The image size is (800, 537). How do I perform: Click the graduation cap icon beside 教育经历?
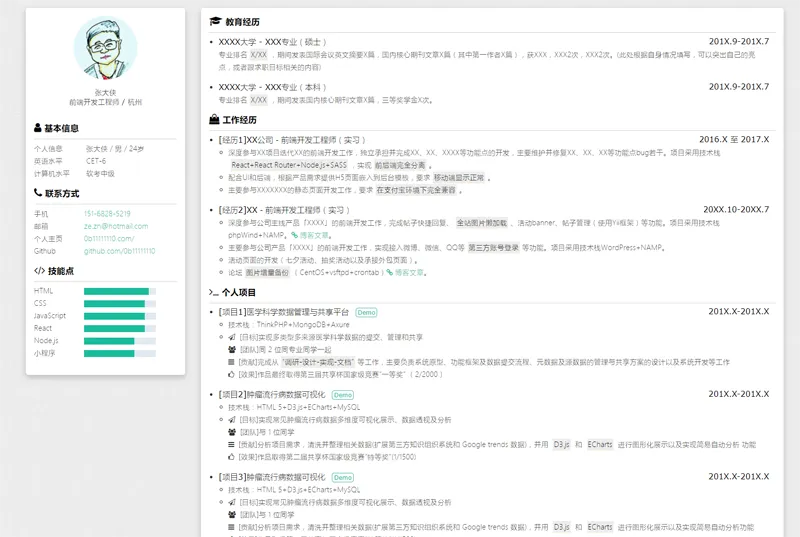click(214, 21)
